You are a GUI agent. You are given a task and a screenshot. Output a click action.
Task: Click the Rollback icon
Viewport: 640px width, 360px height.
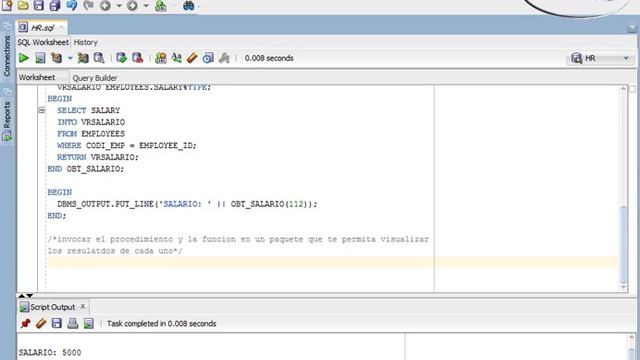138,58
